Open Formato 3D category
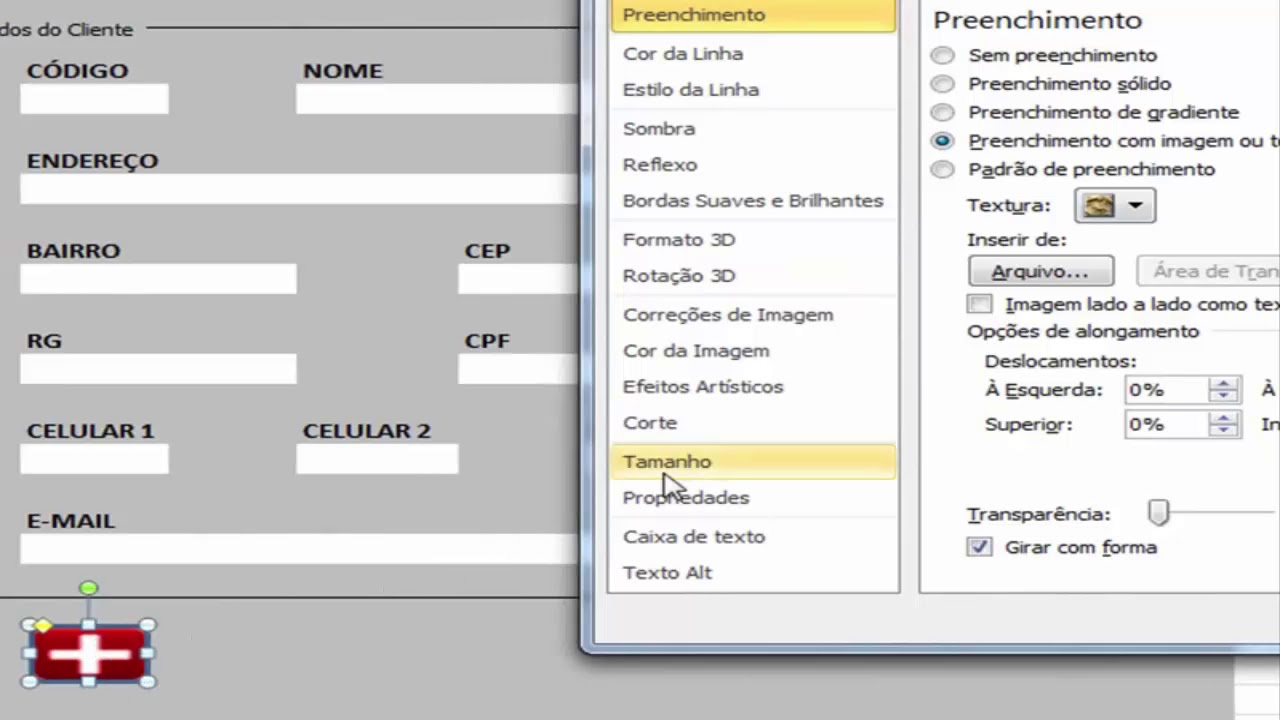Screen dimensions: 1280x720 point(753,240)
